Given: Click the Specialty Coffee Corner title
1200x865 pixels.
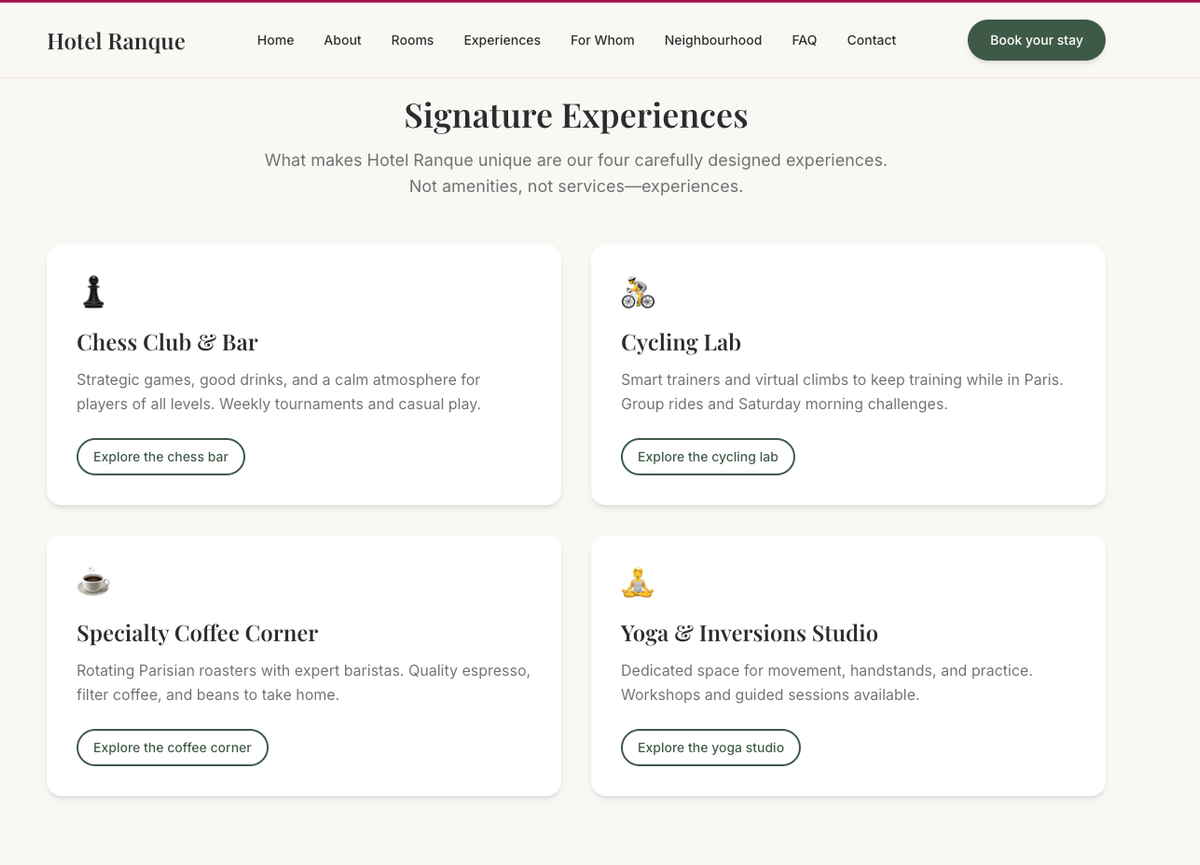Looking at the screenshot, I should click(197, 633).
